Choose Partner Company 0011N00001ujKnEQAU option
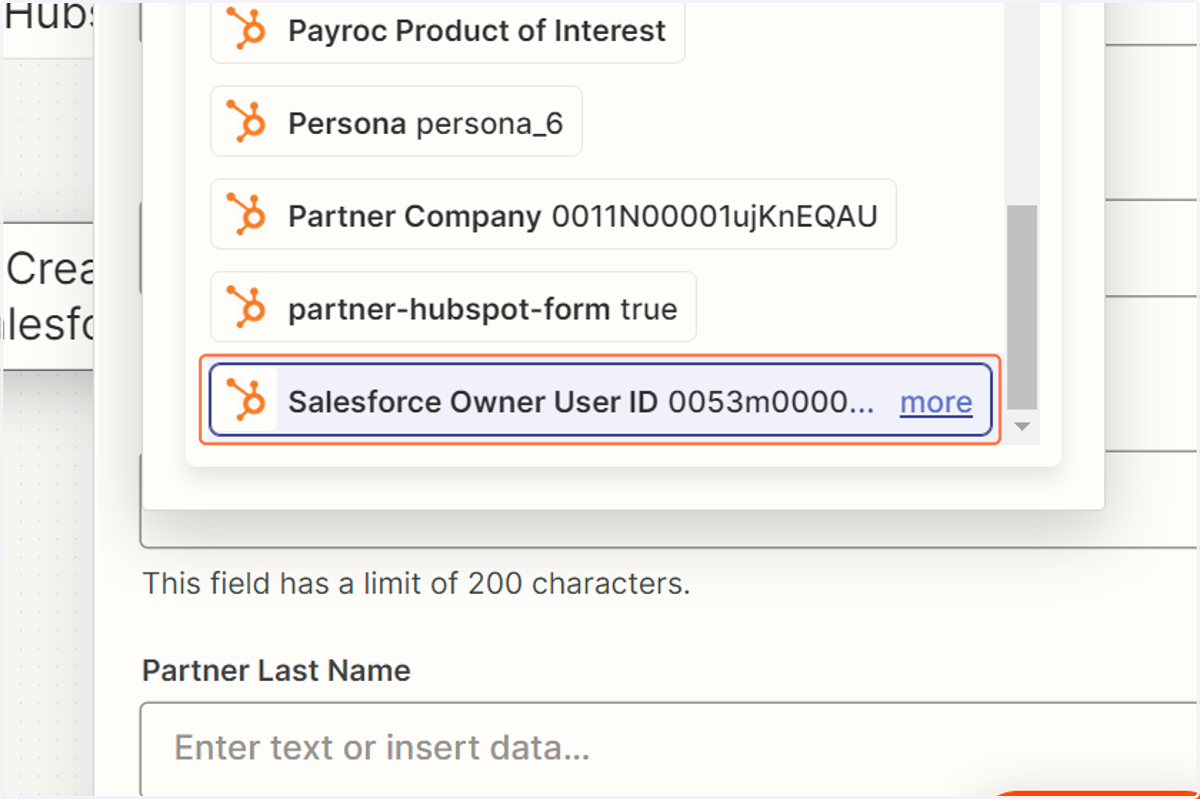 pos(553,214)
